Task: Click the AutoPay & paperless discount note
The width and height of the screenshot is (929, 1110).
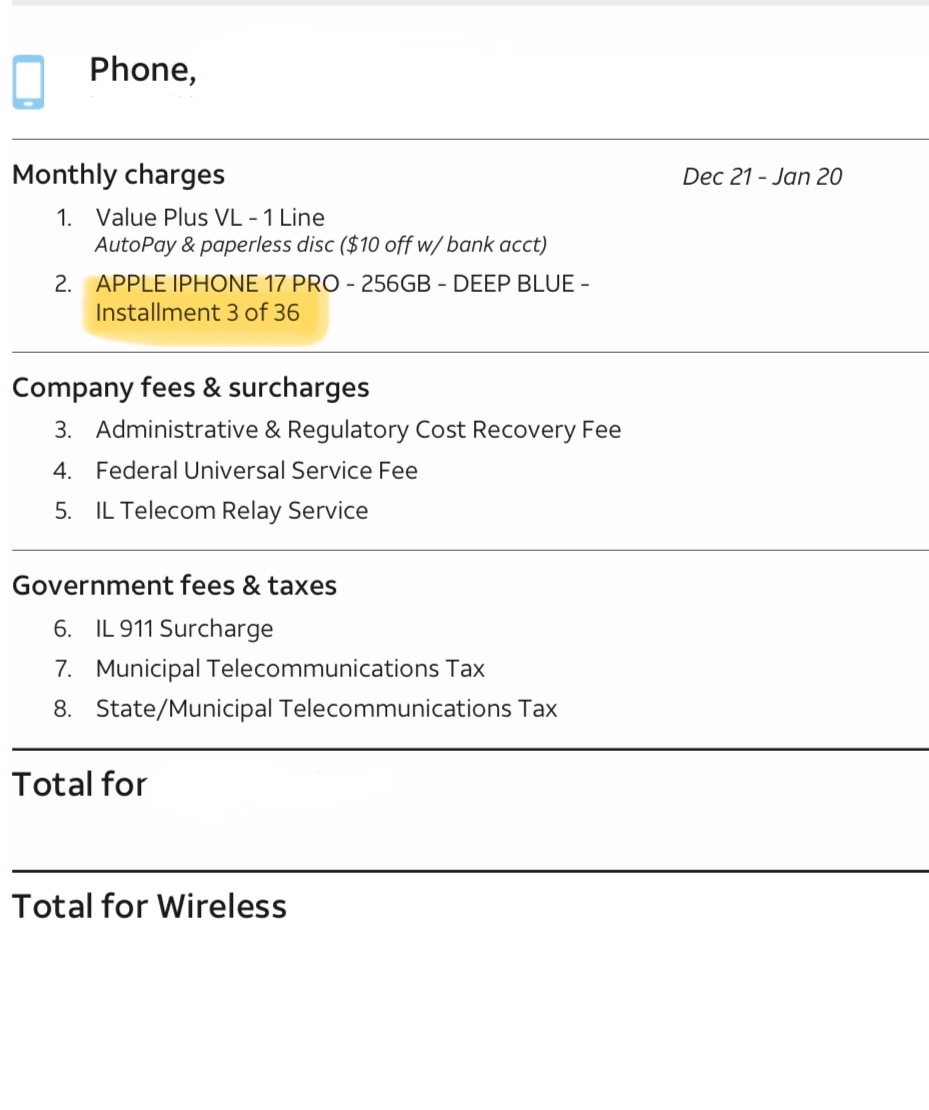Action: [321, 244]
